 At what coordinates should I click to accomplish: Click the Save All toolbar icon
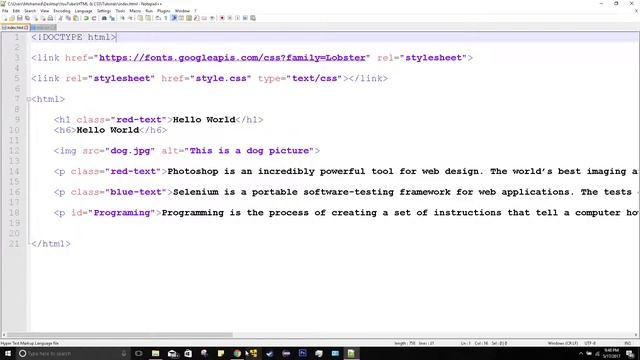coord(27,18)
